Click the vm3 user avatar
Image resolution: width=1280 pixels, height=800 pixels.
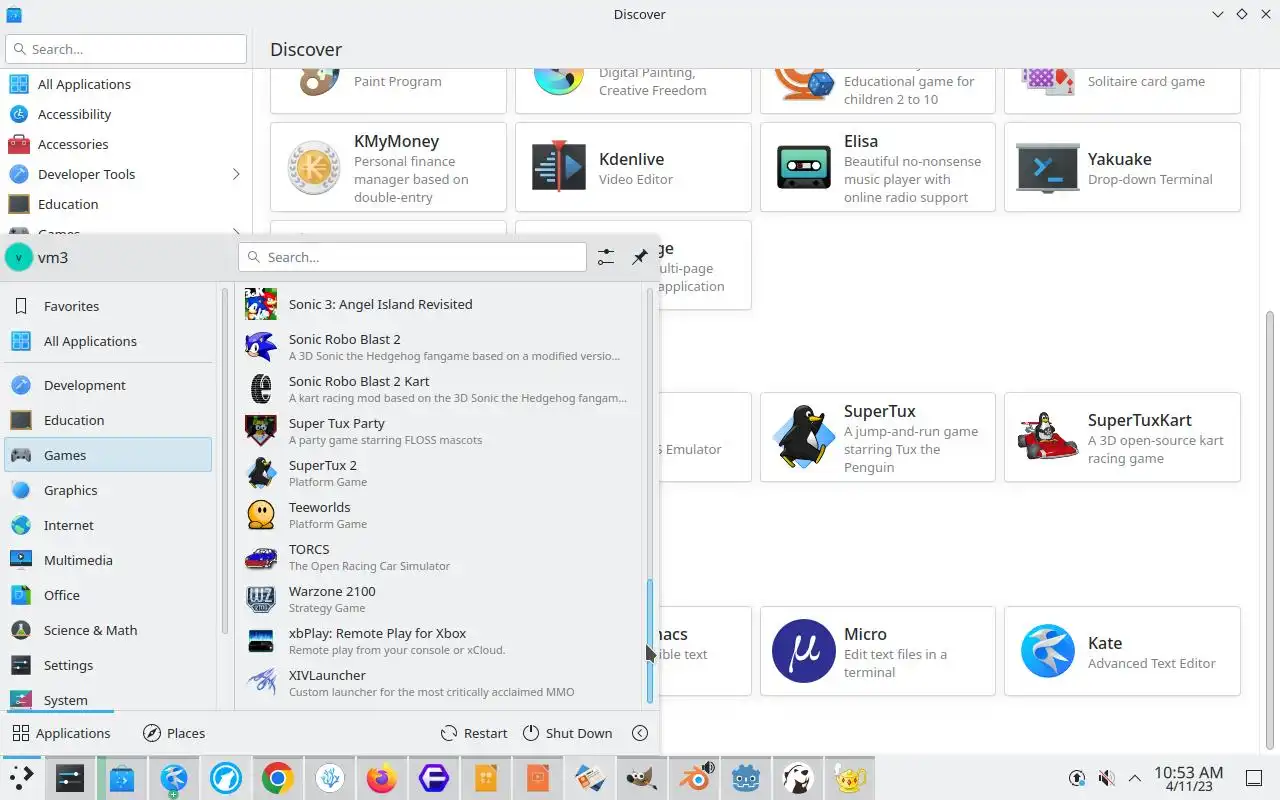click(18, 257)
